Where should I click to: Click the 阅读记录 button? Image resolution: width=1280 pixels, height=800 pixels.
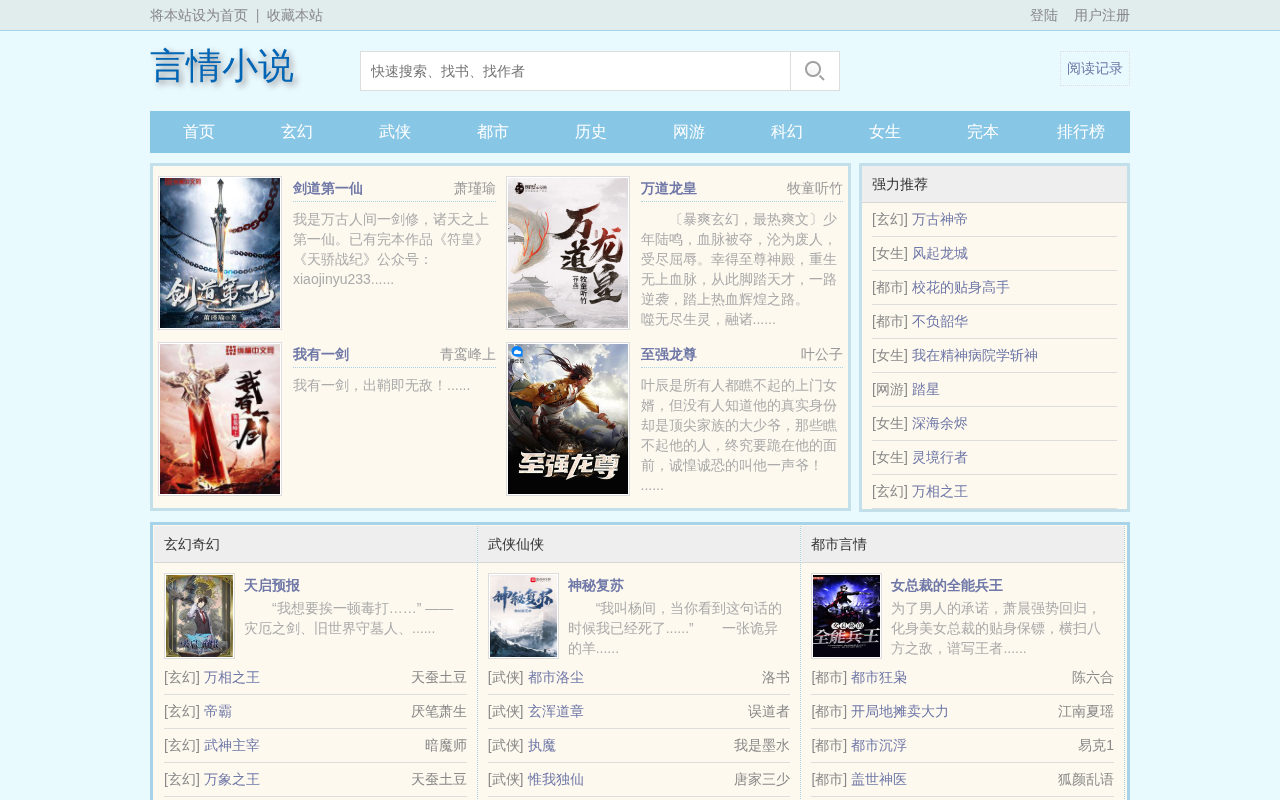point(1095,69)
